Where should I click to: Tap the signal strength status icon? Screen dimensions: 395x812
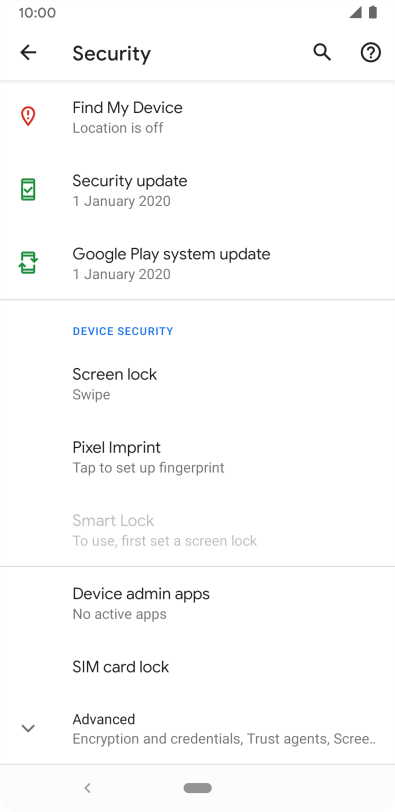(355, 12)
